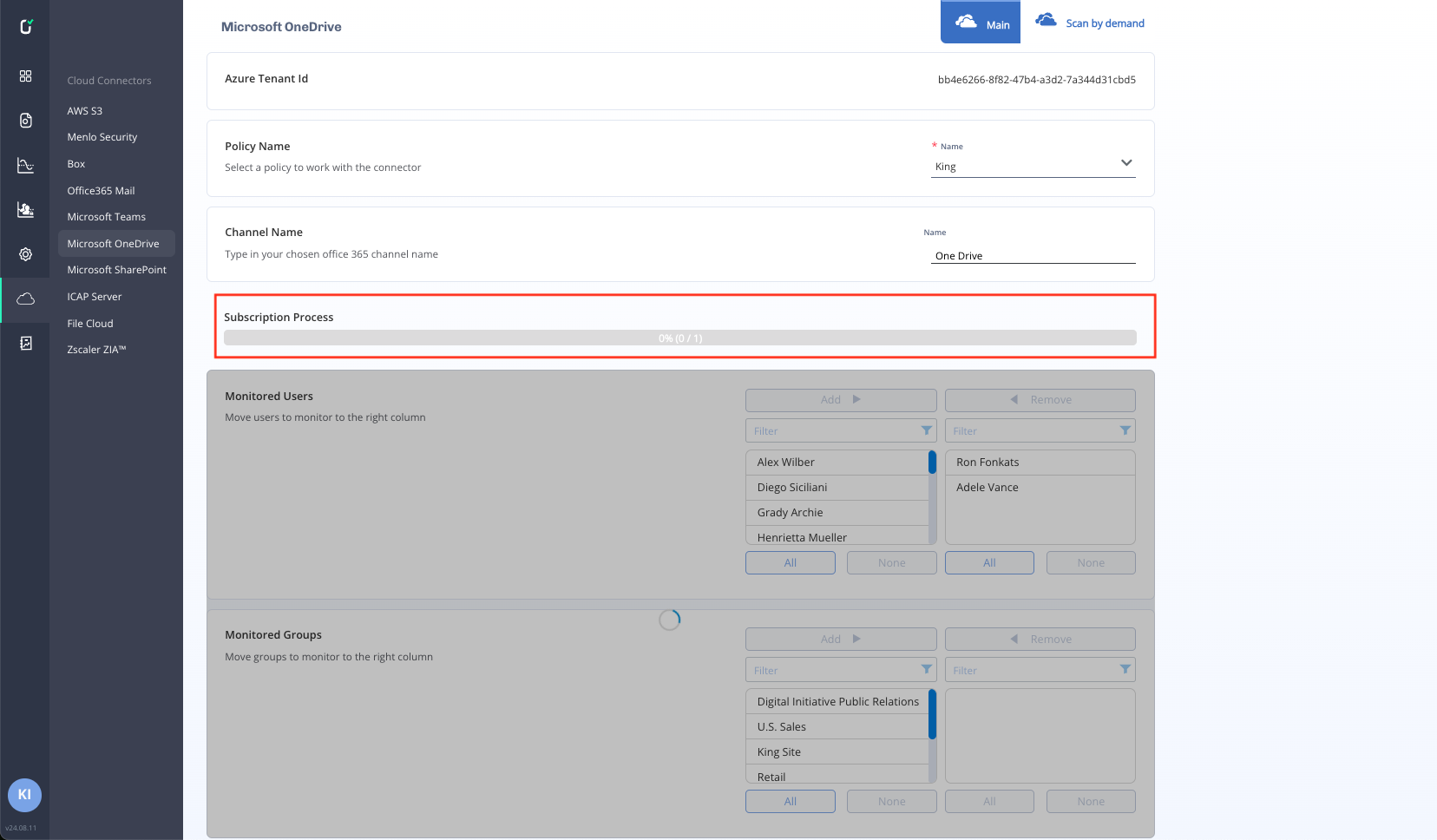Open the settings gear icon in sidebar
The height and width of the screenshot is (840, 1437).
[26, 254]
